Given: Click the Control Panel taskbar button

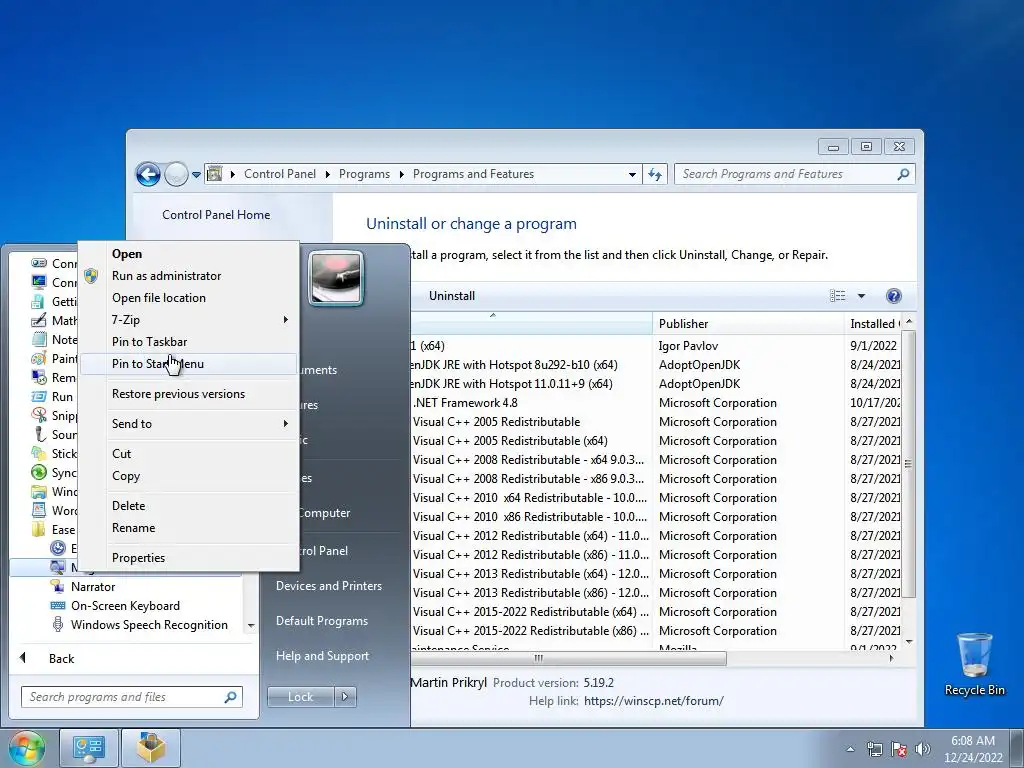Looking at the screenshot, I should (89, 748).
